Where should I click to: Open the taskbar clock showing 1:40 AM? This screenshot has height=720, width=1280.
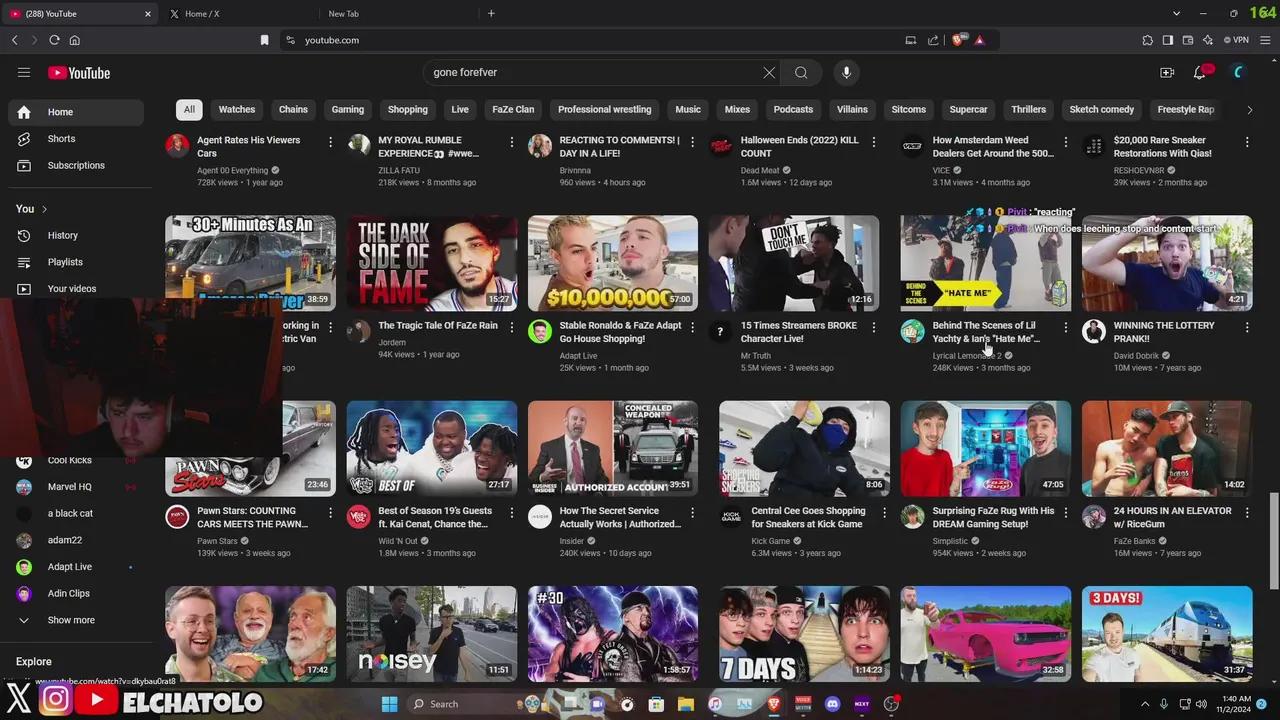(x=1234, y=704)
